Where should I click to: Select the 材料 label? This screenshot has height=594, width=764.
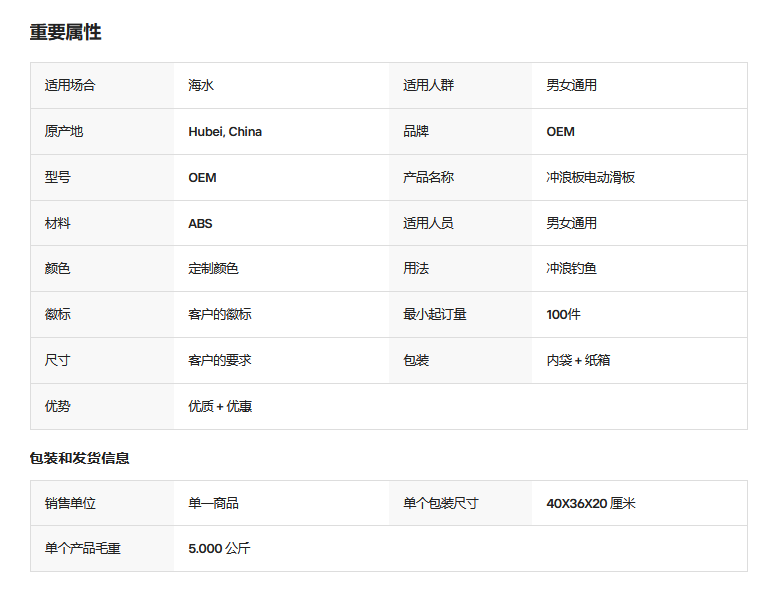[57, 223]
